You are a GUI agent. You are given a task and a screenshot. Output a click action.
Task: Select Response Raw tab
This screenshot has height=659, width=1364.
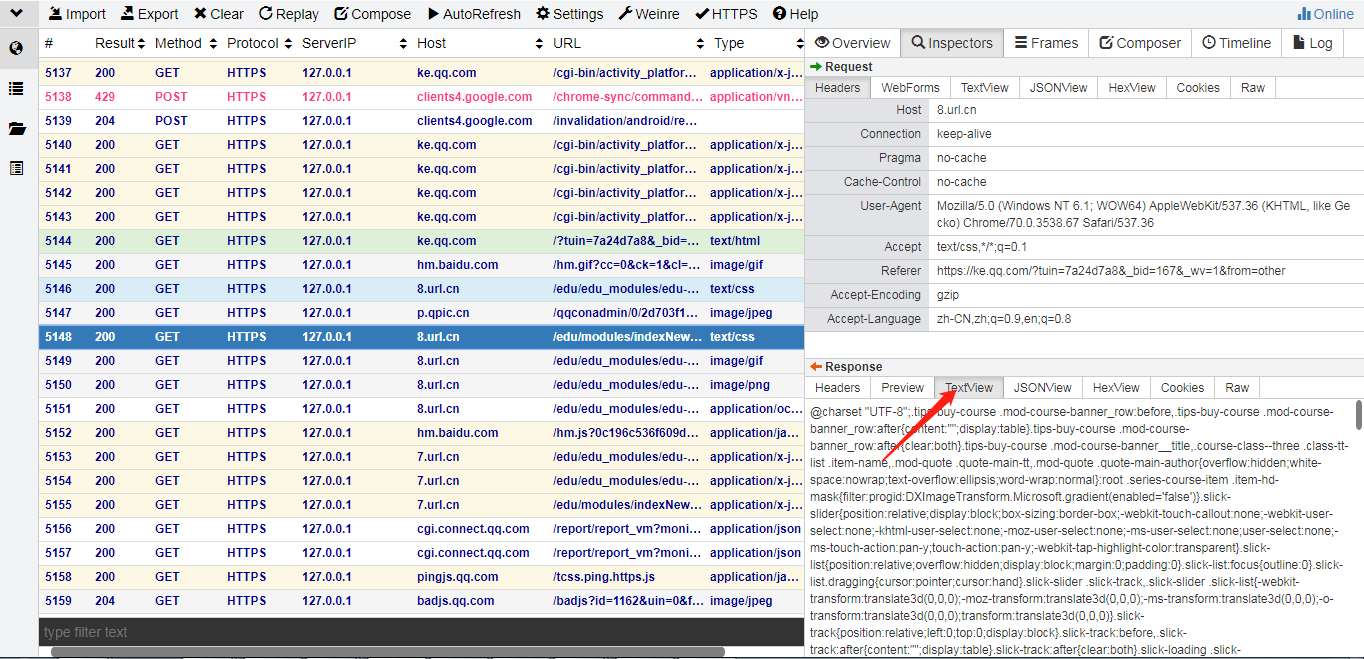pos(1237,388)
